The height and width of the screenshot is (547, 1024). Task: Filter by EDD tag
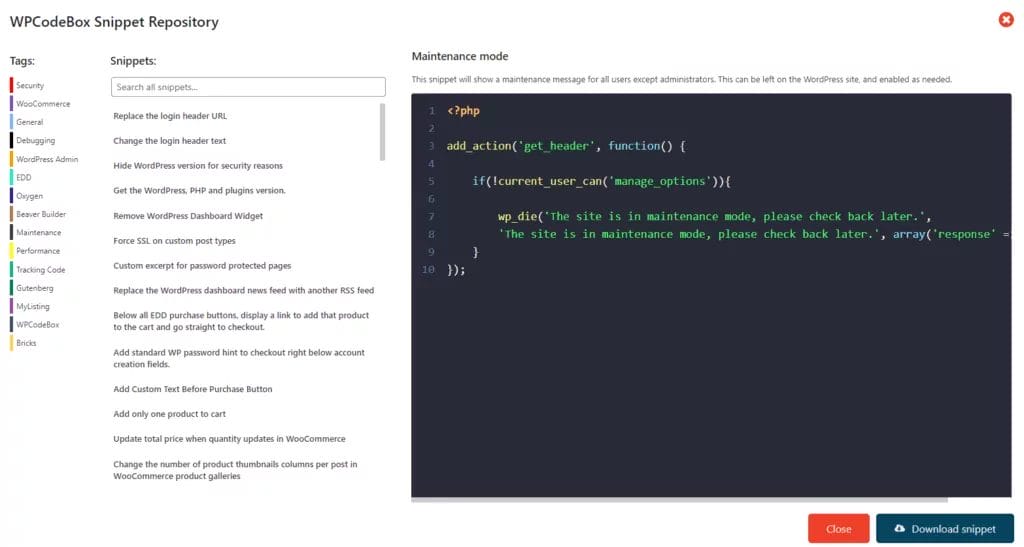[24, 178]
